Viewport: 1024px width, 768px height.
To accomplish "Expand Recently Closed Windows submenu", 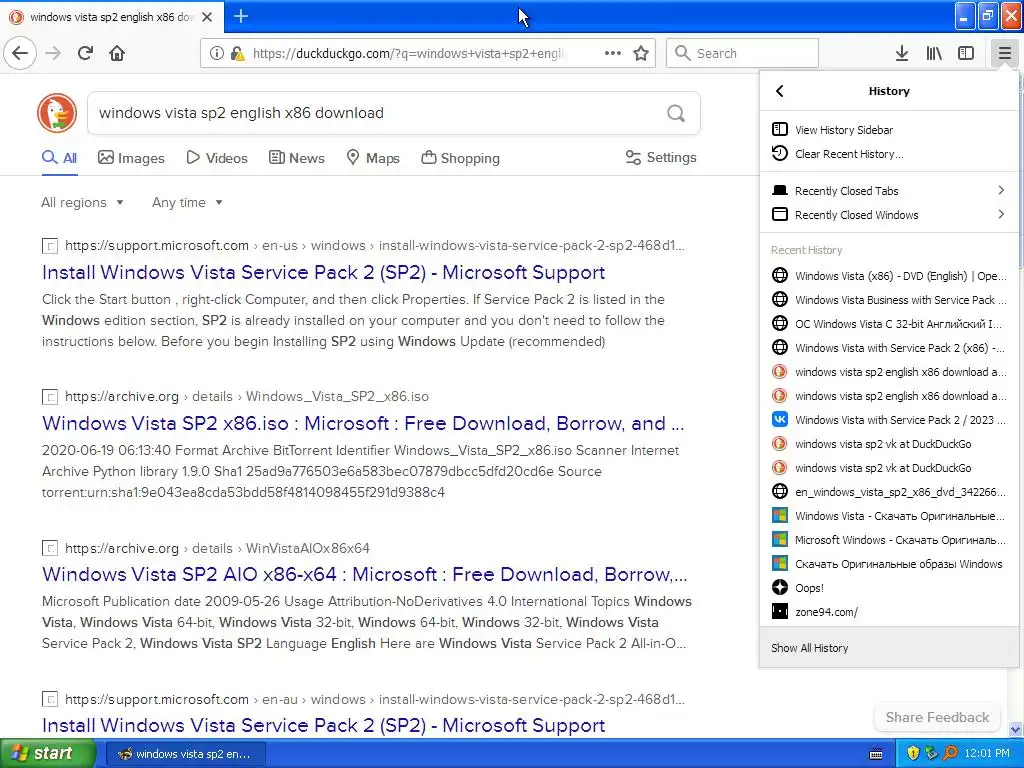I will [889, 215].
